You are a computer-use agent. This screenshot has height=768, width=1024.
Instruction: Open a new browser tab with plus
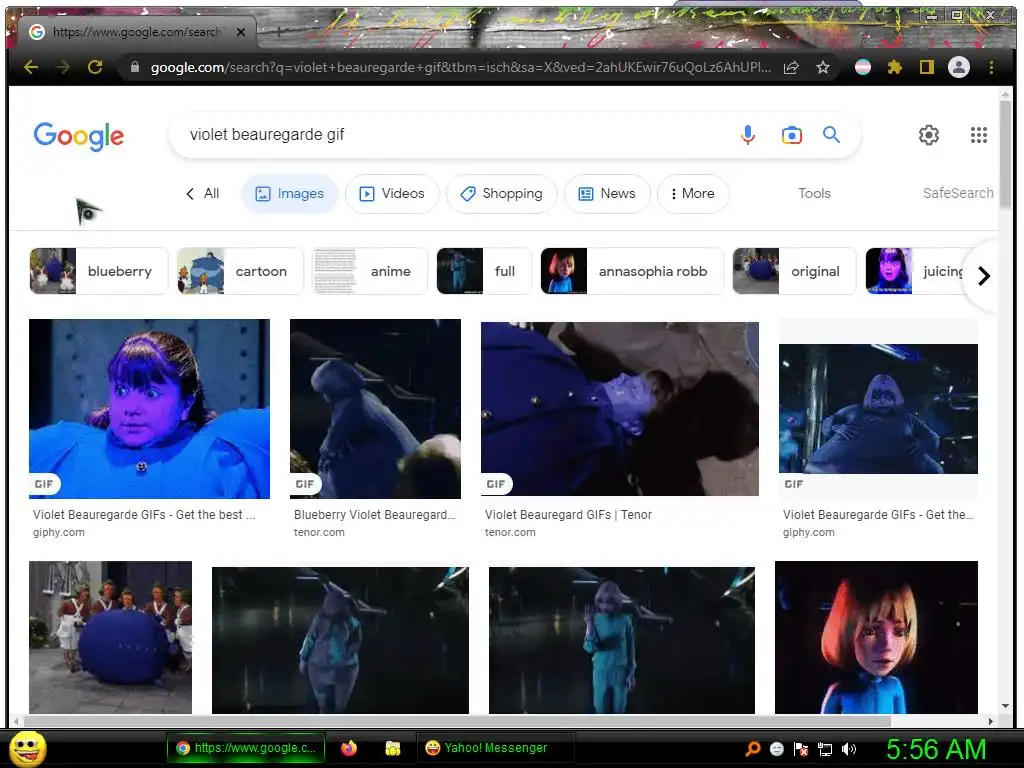279,31
